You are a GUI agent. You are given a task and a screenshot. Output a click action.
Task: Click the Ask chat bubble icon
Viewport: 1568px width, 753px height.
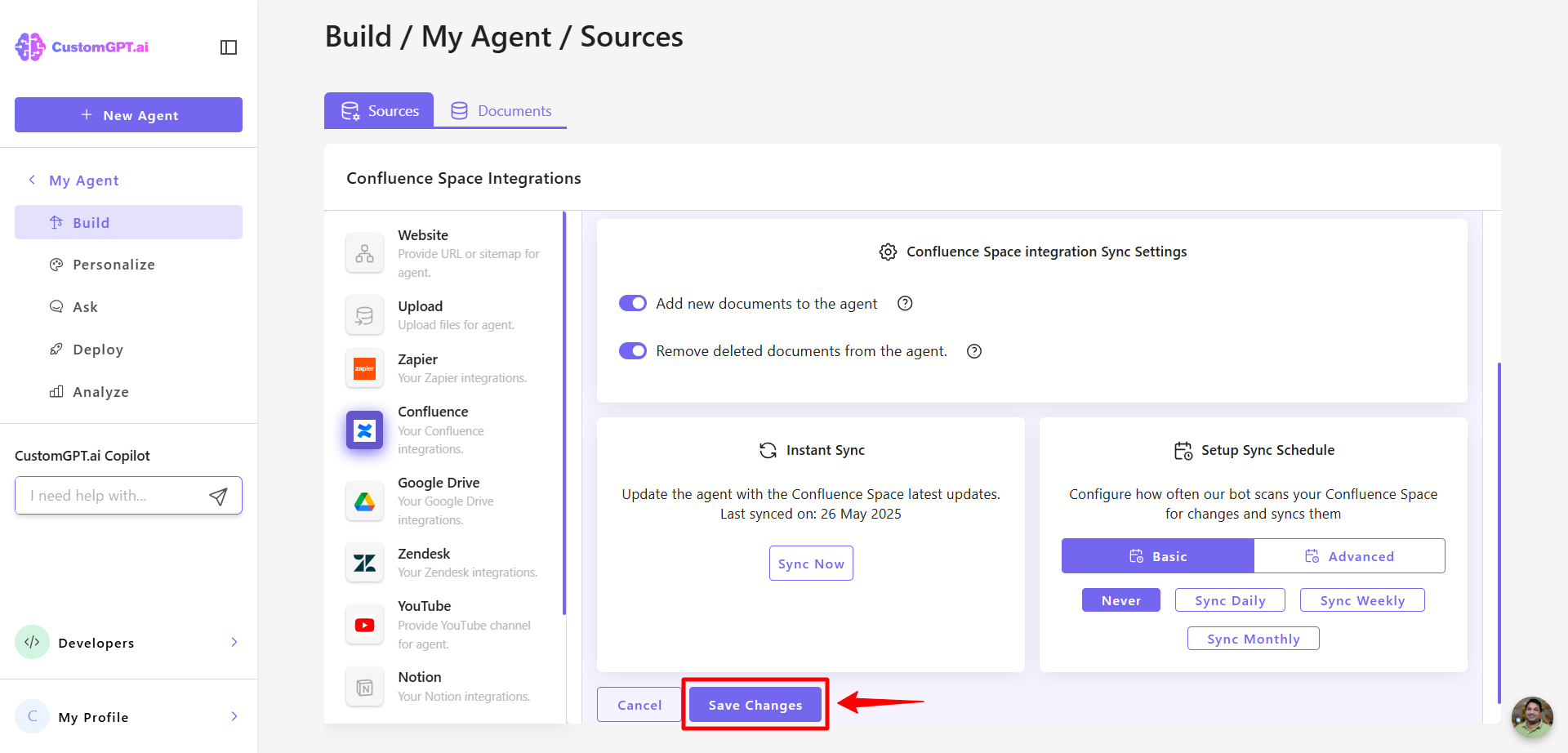click(56, 307)
